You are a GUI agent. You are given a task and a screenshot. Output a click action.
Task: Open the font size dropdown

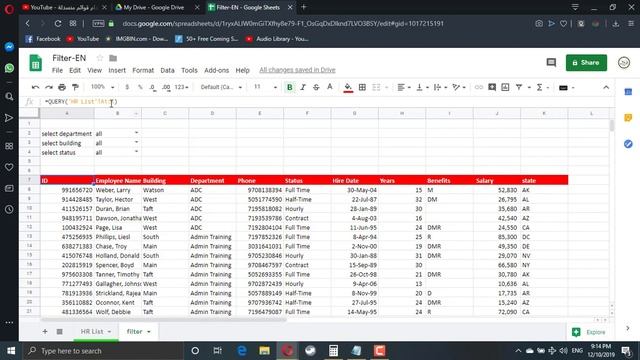(265, 87)
